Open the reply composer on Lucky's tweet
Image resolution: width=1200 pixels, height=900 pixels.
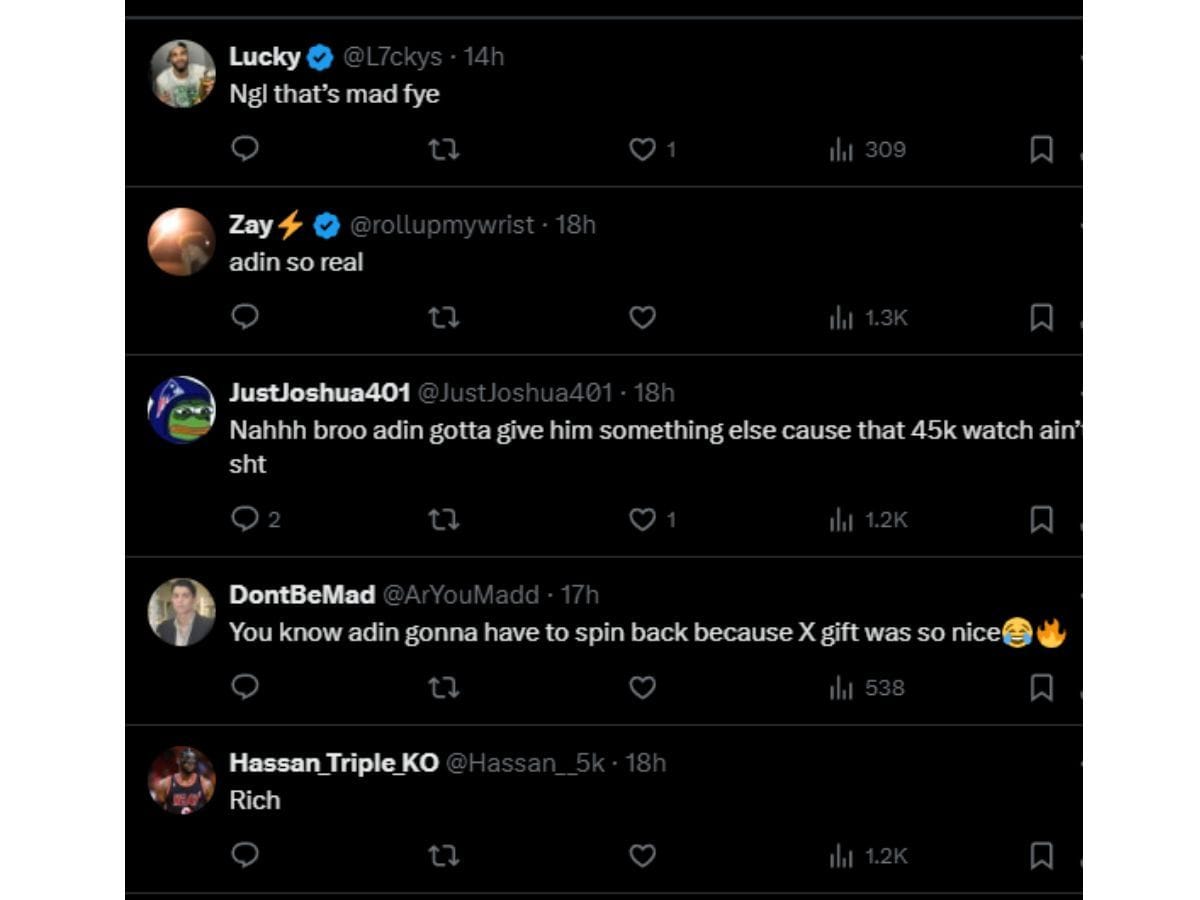(x=244, y=149)
